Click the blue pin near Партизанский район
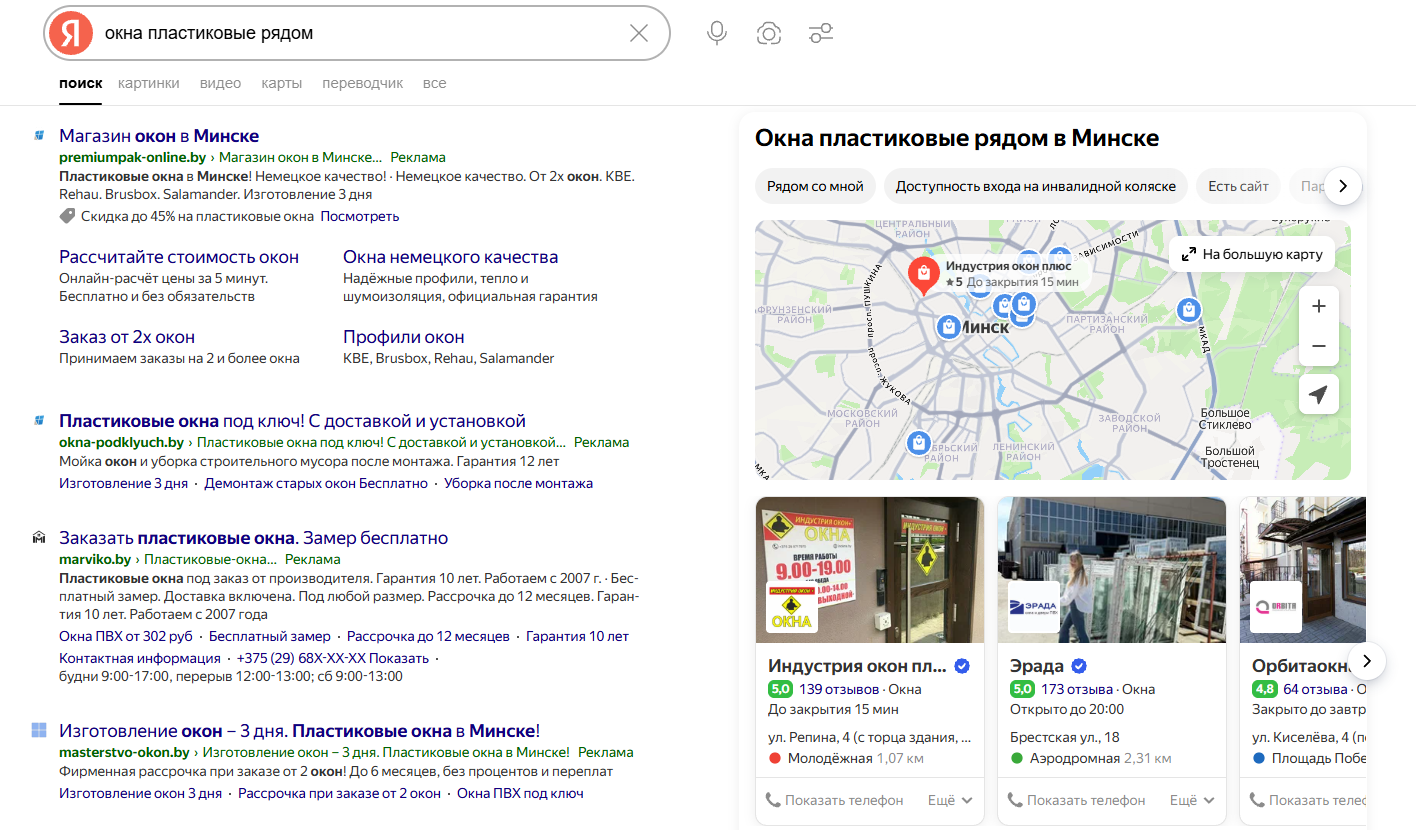This screenshot has height=830, width=1416. pyautogui.click(x=1189, y=310)
